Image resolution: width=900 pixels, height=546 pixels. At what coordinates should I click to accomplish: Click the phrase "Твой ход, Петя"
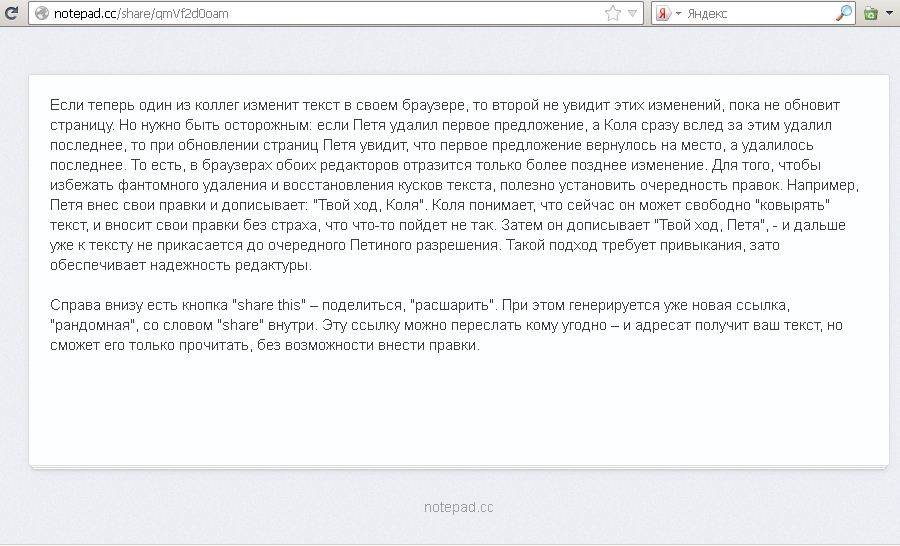(710, 225)
